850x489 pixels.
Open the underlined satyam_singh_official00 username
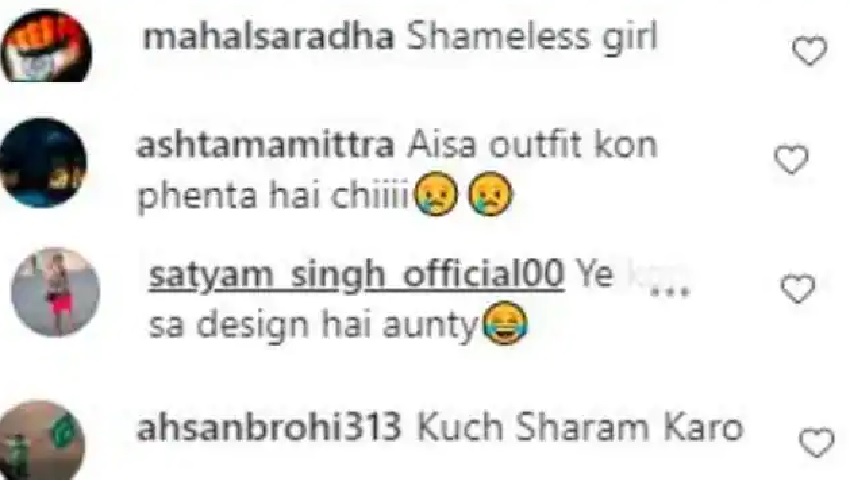point(356,274)
